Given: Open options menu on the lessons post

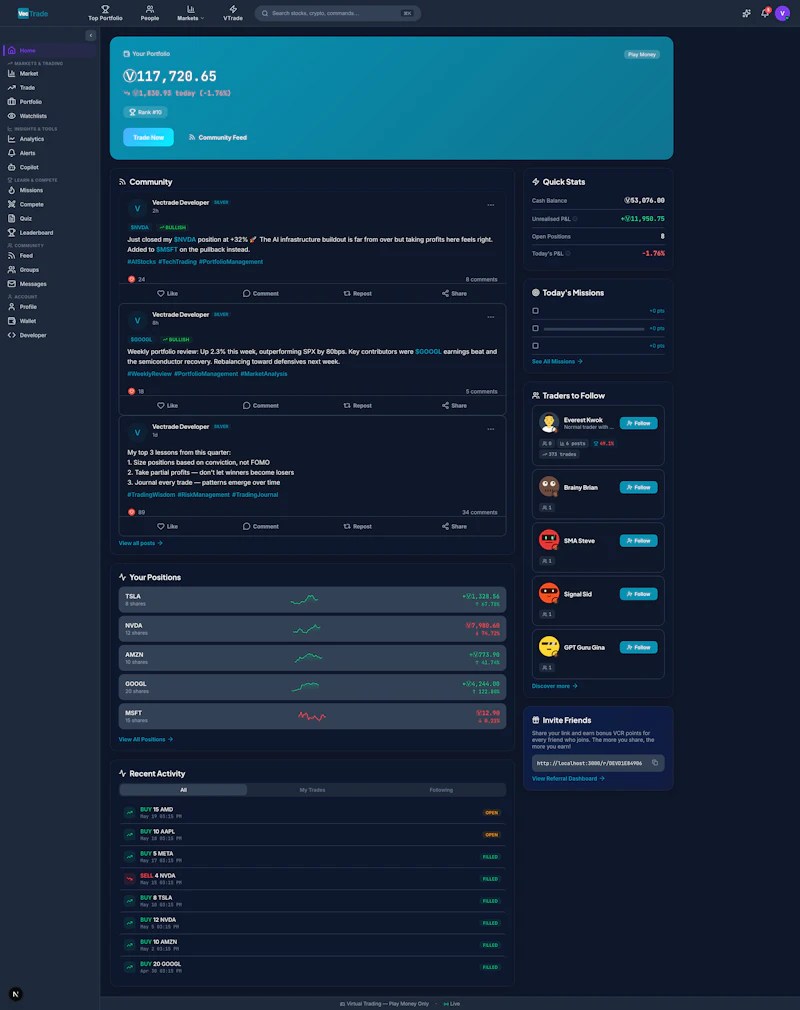Looking at the screenshot, I should [x=491, y=429].
